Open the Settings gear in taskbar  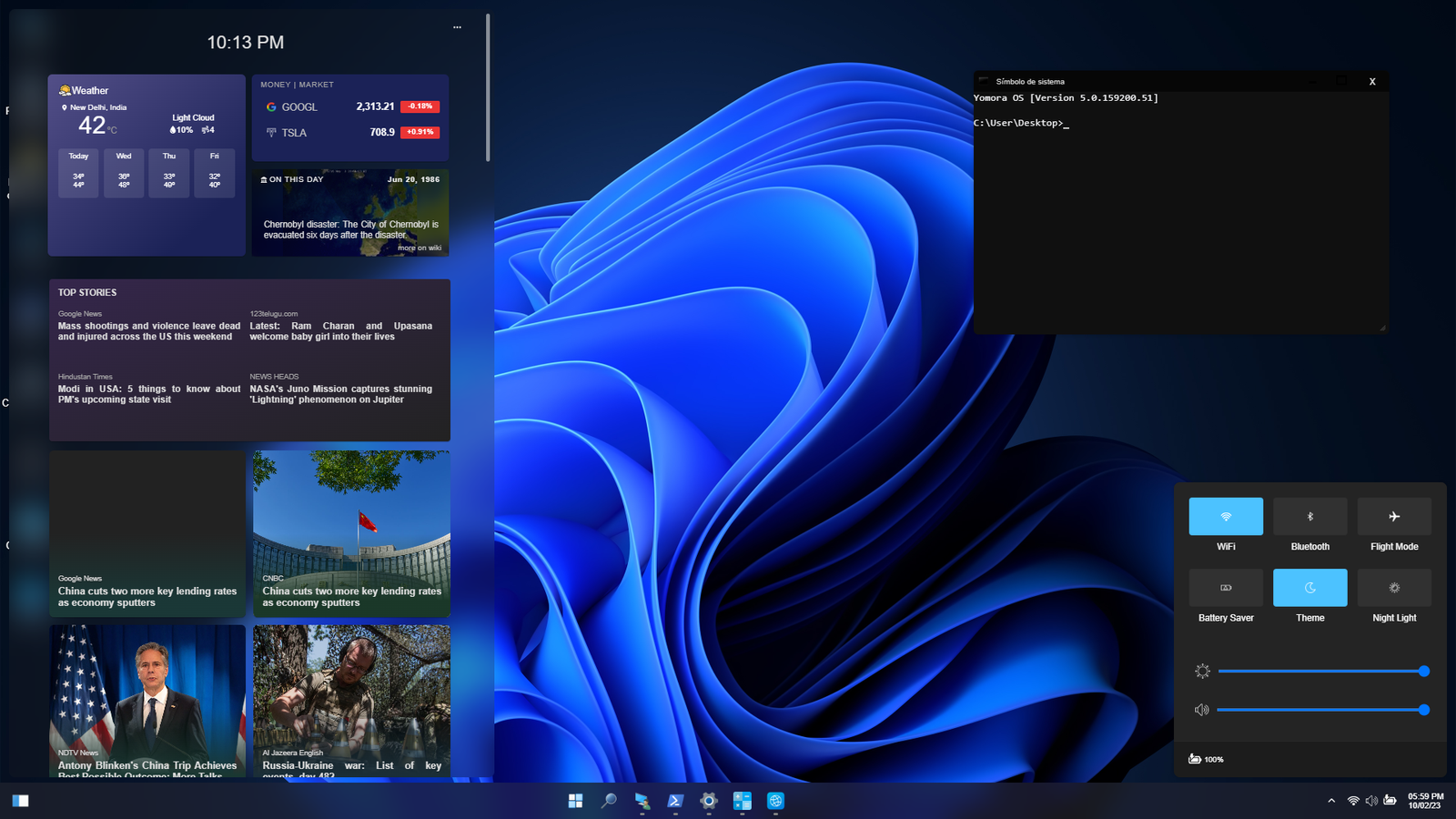[709, 801]
